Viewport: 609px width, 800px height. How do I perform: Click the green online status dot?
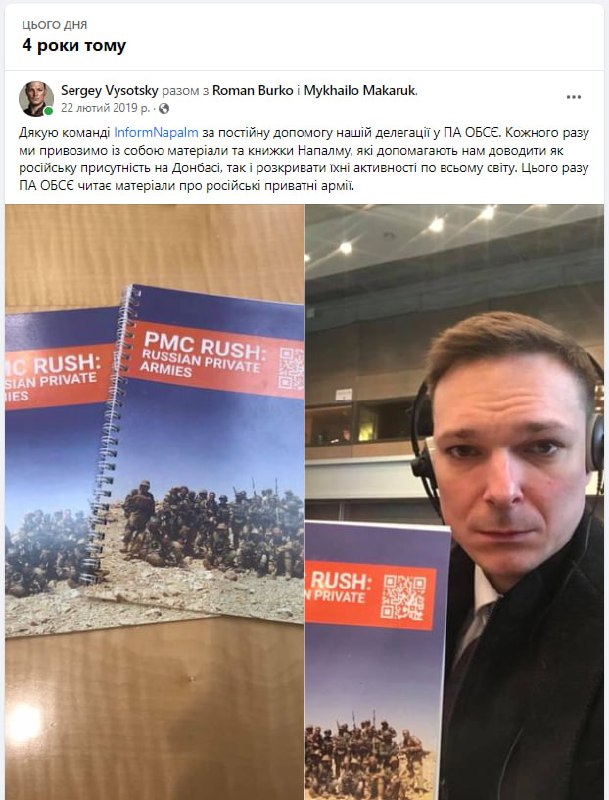tap(48, 111)
